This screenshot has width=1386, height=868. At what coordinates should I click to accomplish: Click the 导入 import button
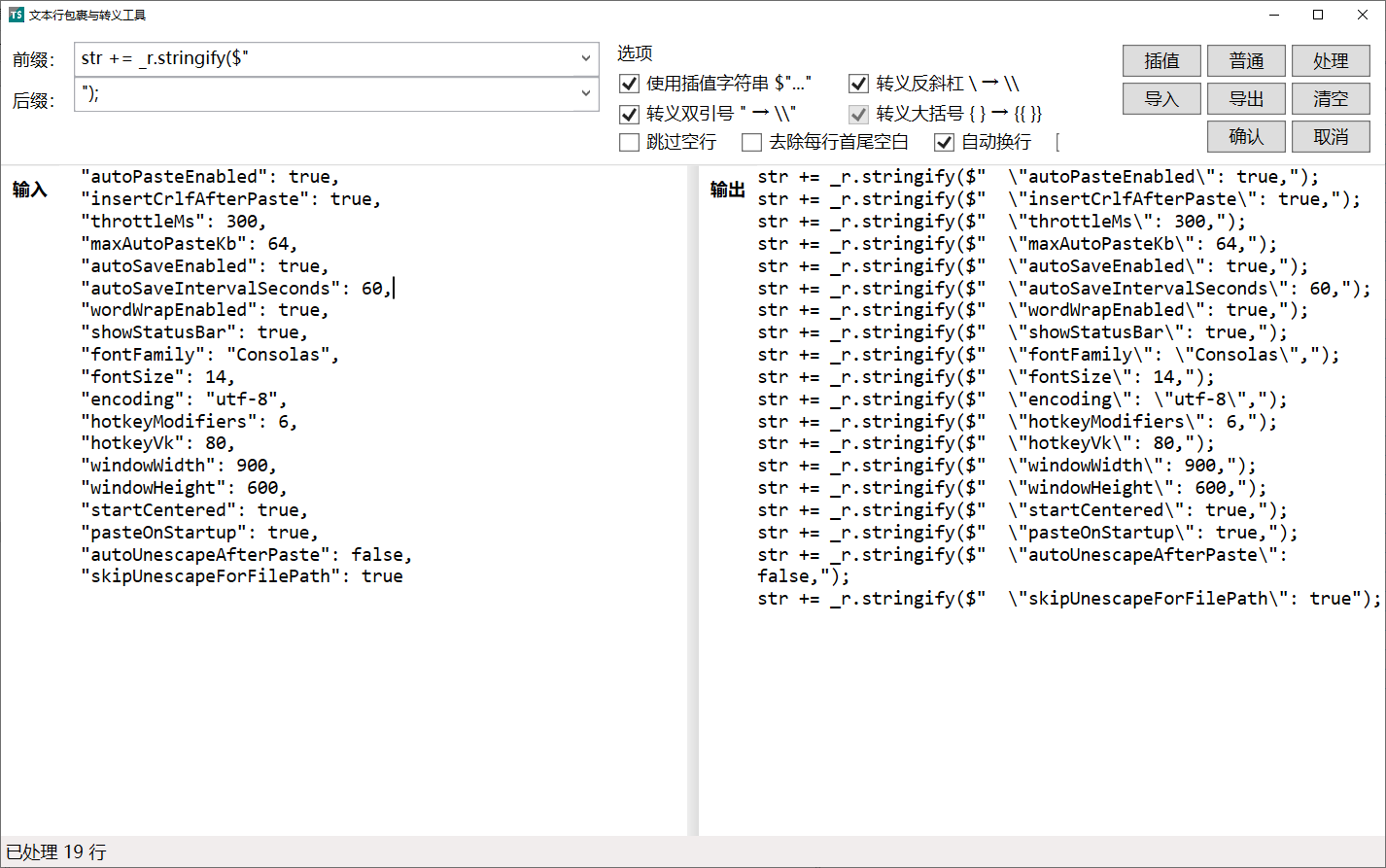(1161, 98)
